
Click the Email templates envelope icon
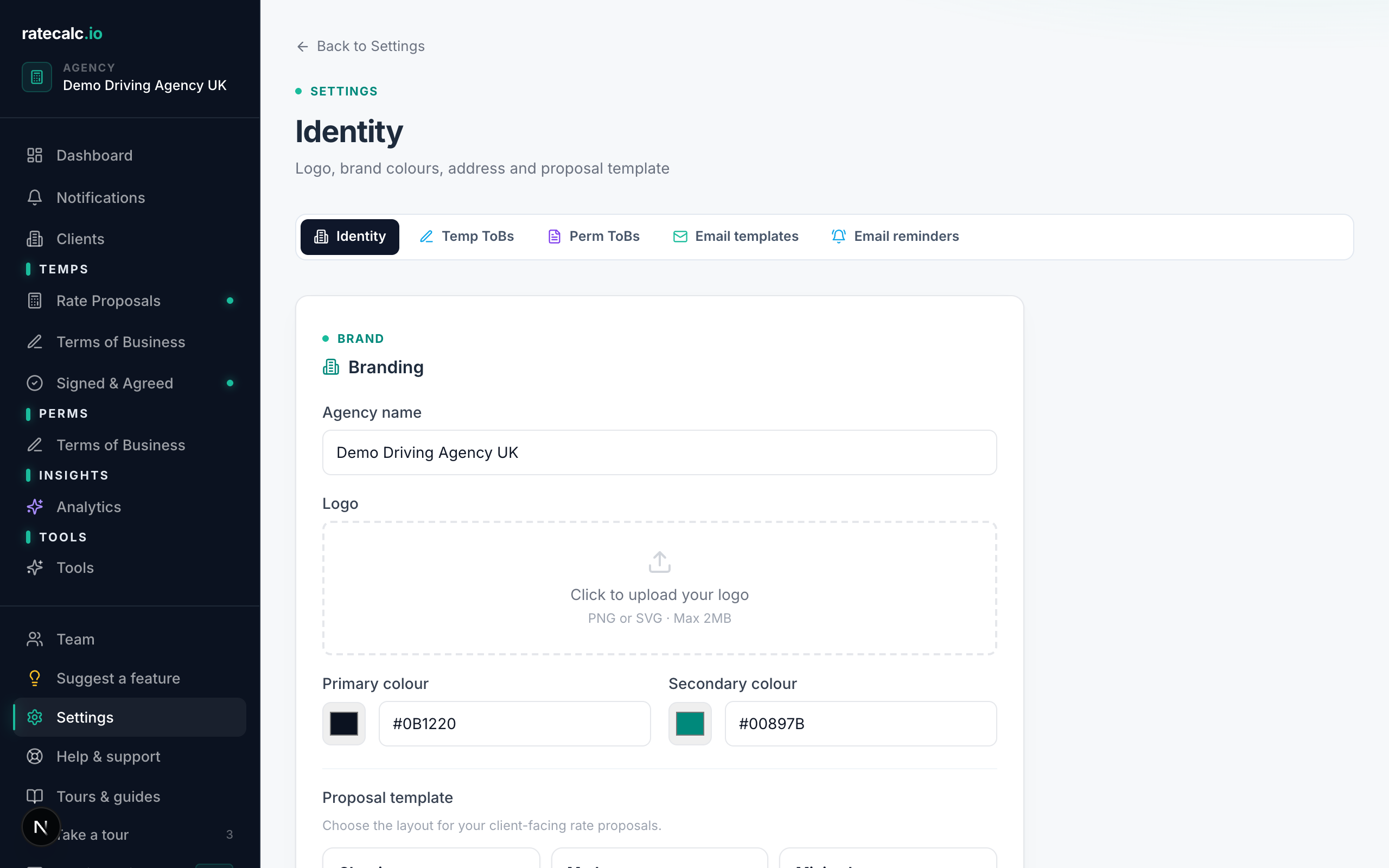(x=679, y=237)
